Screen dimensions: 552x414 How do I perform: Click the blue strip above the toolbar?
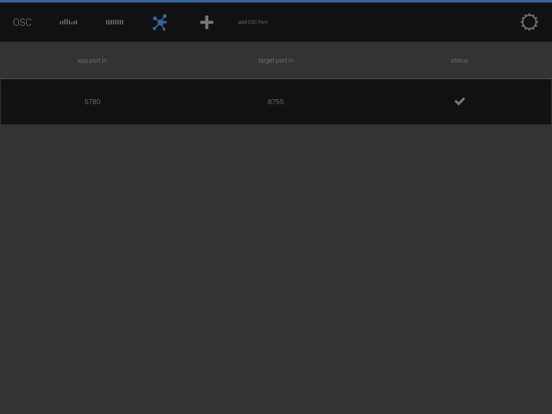click(276, 1)
